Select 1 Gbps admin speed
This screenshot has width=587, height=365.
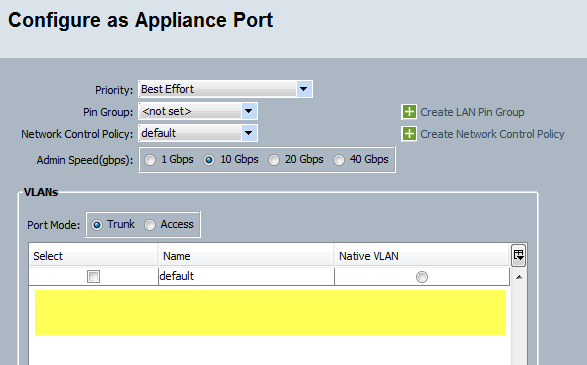[150, 160]
